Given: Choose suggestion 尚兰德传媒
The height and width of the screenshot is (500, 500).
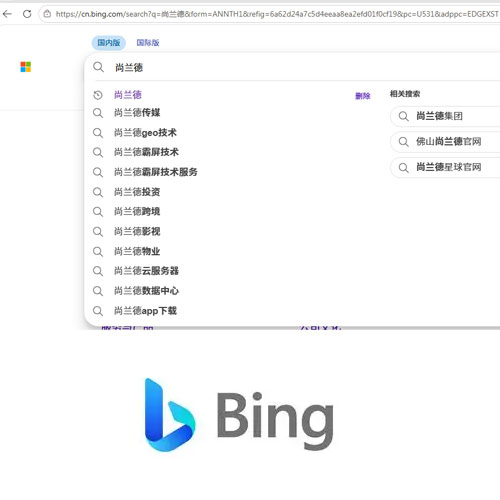Looking at the screenshot, I should pos(137,113).
